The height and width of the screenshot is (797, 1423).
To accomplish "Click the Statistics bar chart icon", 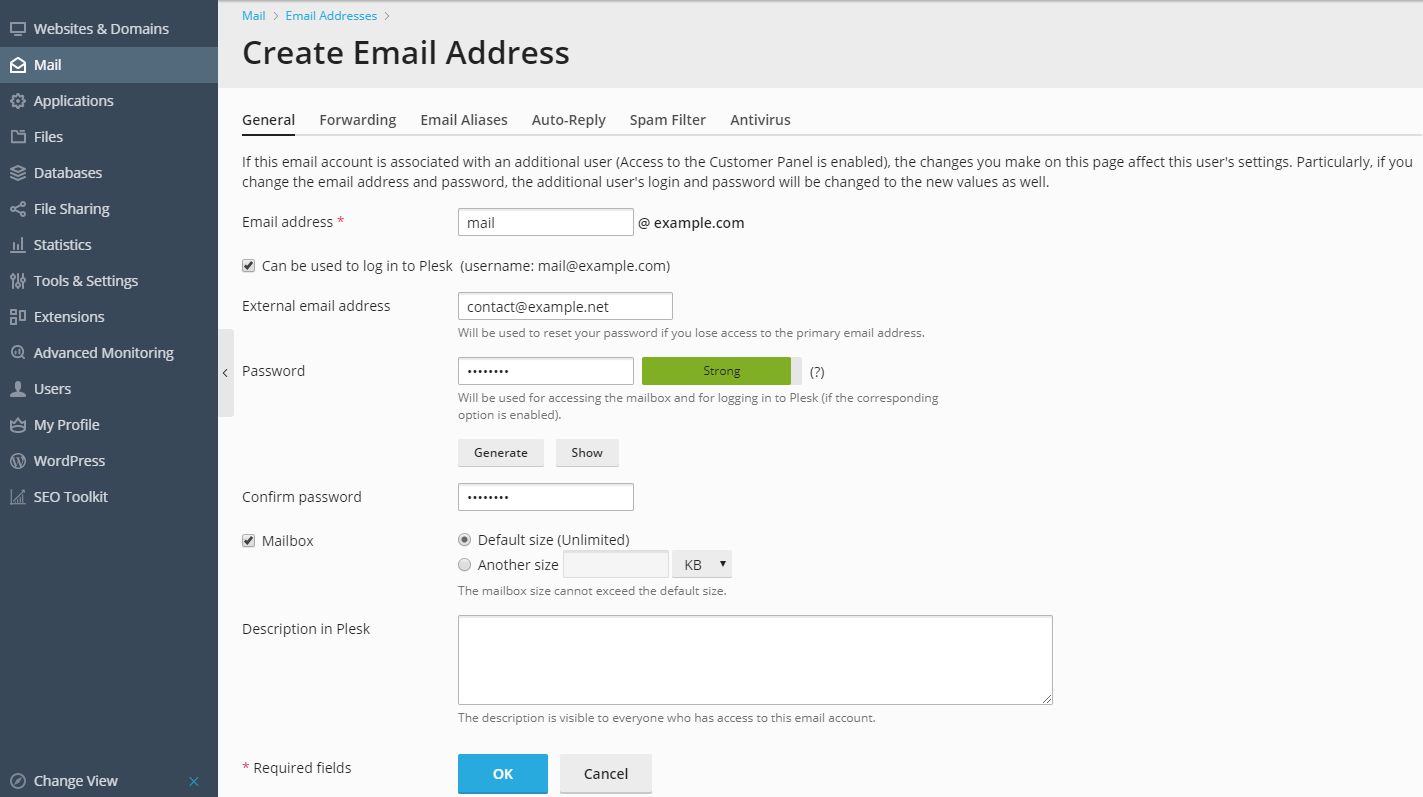I will click(x=17, y=245).
